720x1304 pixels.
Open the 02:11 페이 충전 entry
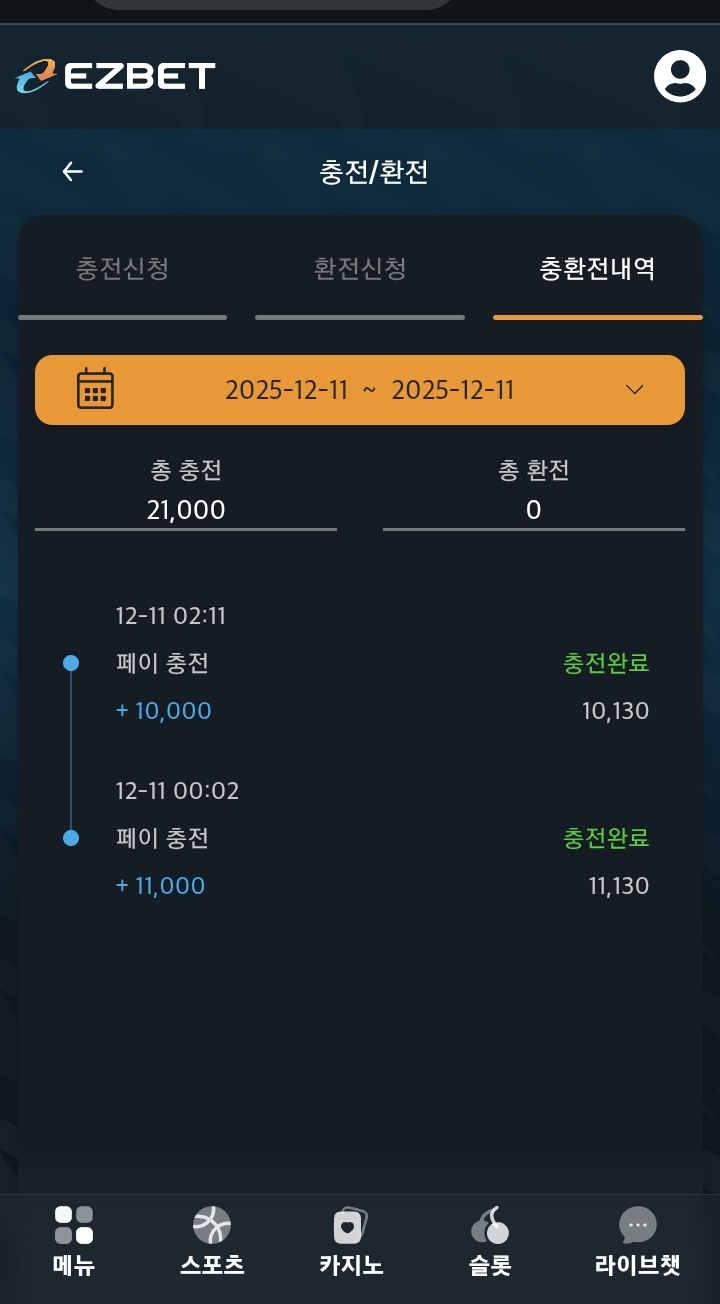[162, 663]
